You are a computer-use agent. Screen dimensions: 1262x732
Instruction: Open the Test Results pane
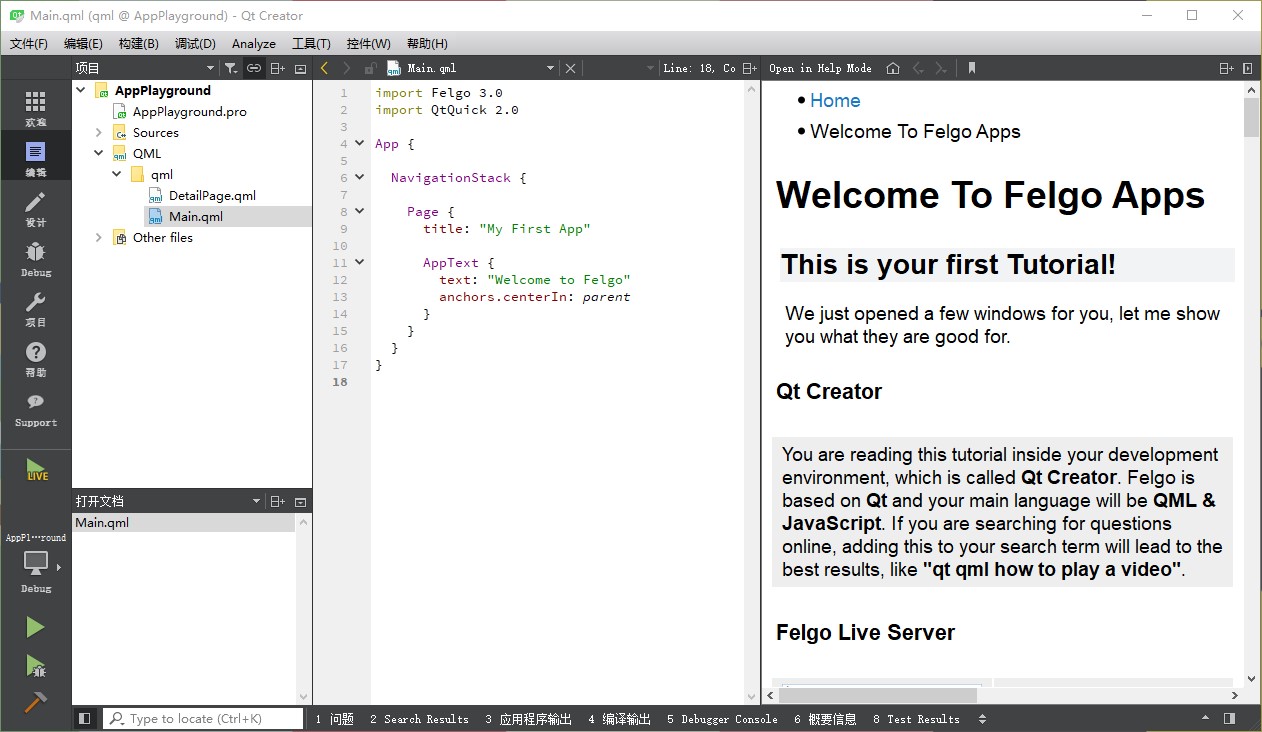(x=916, y=718)
